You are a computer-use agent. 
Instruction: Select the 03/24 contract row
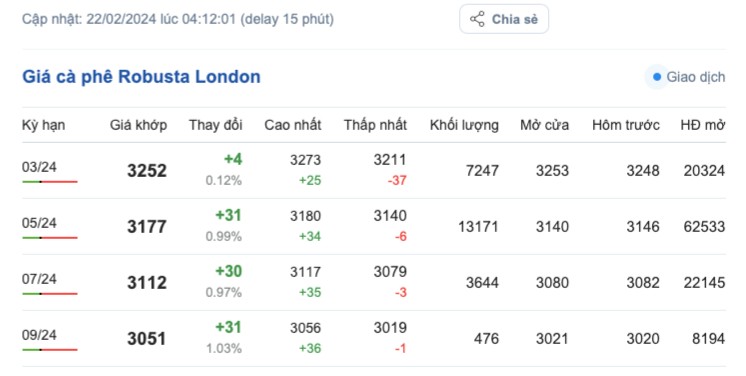coord(373,170)
